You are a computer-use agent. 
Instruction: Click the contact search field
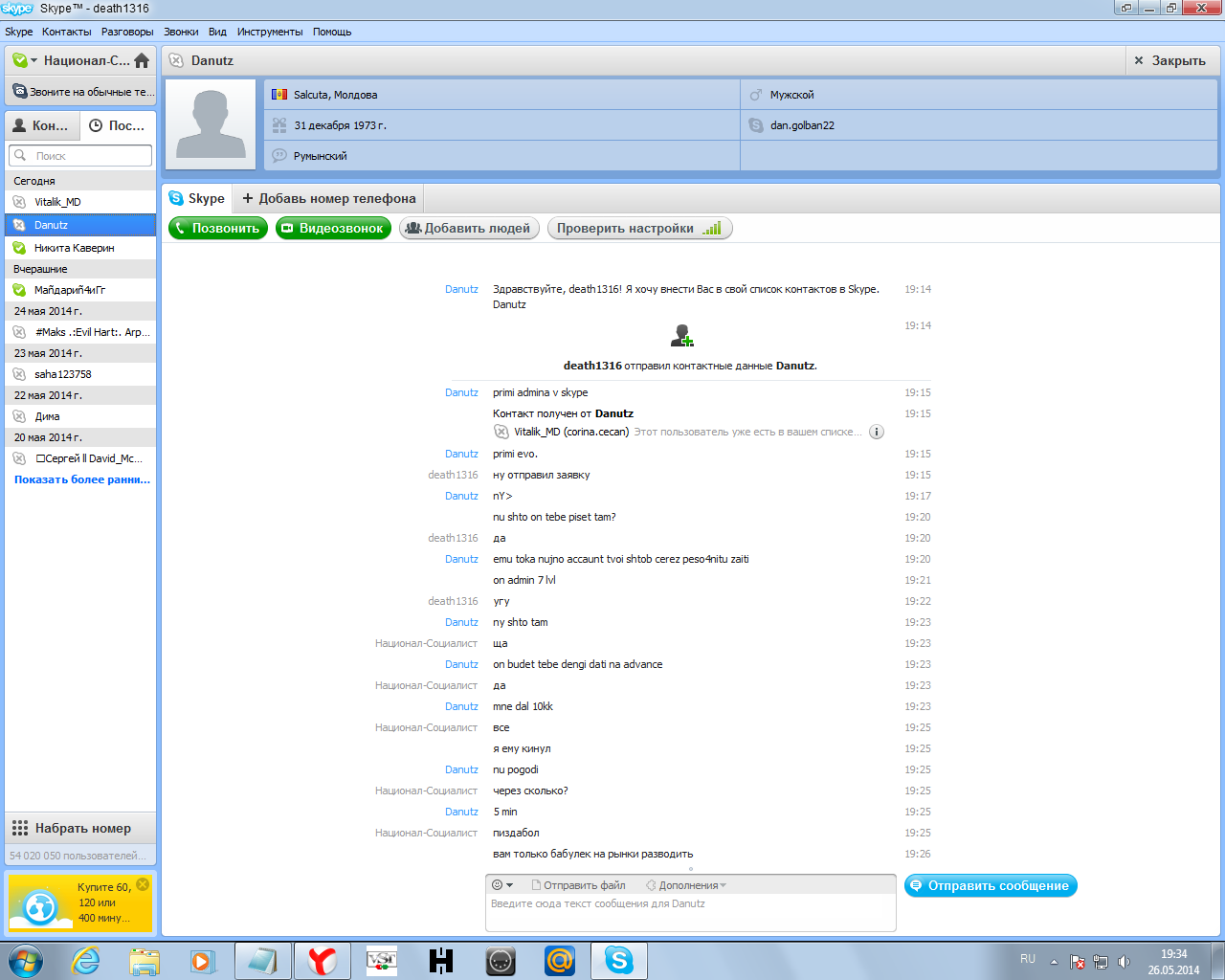pyautogui.click(x=80, y=155)
